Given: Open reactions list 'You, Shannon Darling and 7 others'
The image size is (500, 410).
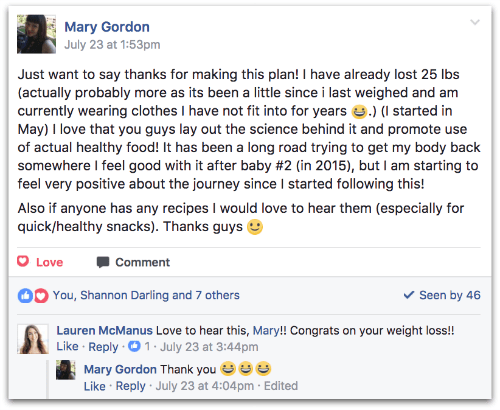Looking at the screenshot, I should [x=146, y=295].
